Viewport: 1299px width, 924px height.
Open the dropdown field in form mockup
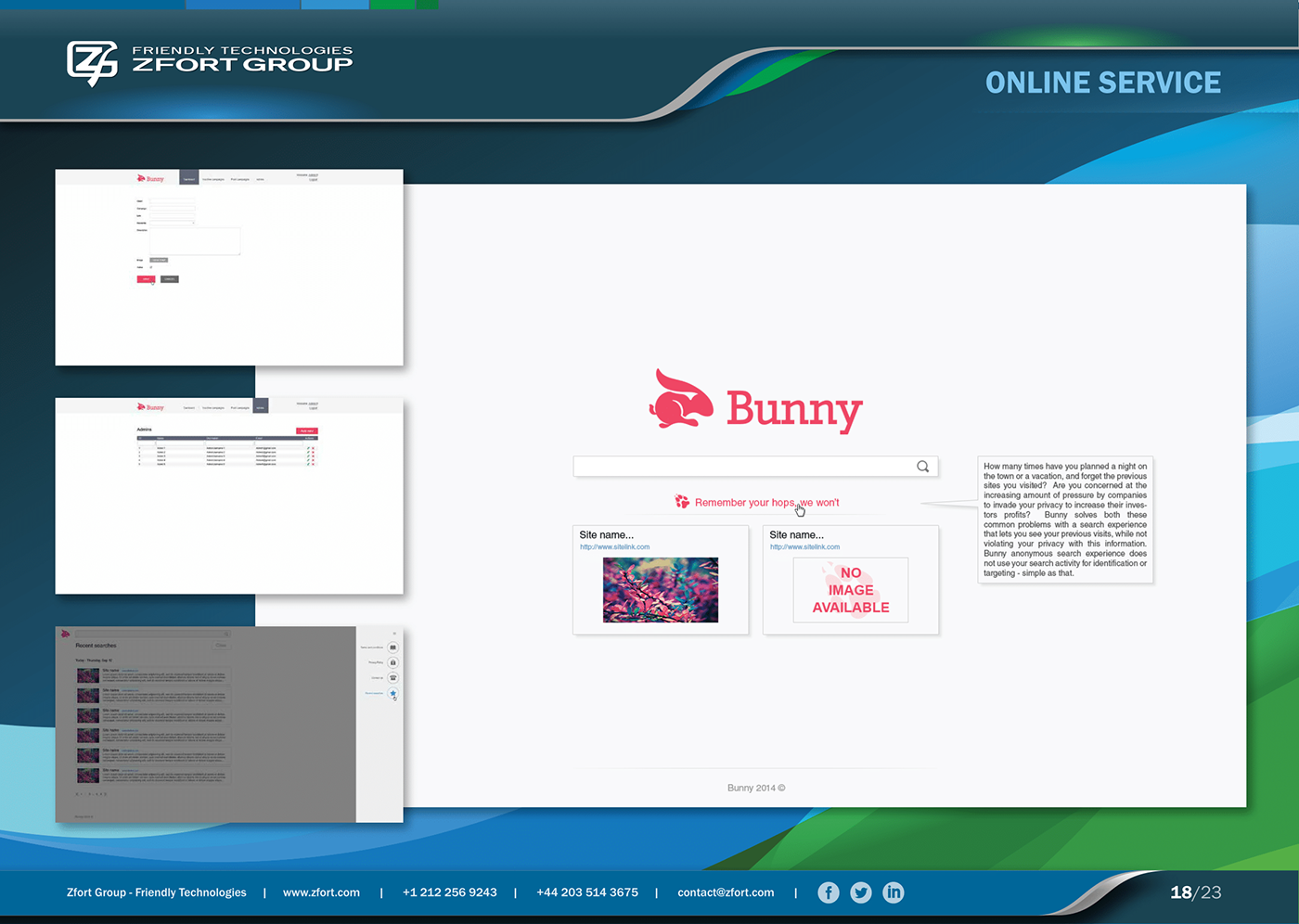click(173, 223)
